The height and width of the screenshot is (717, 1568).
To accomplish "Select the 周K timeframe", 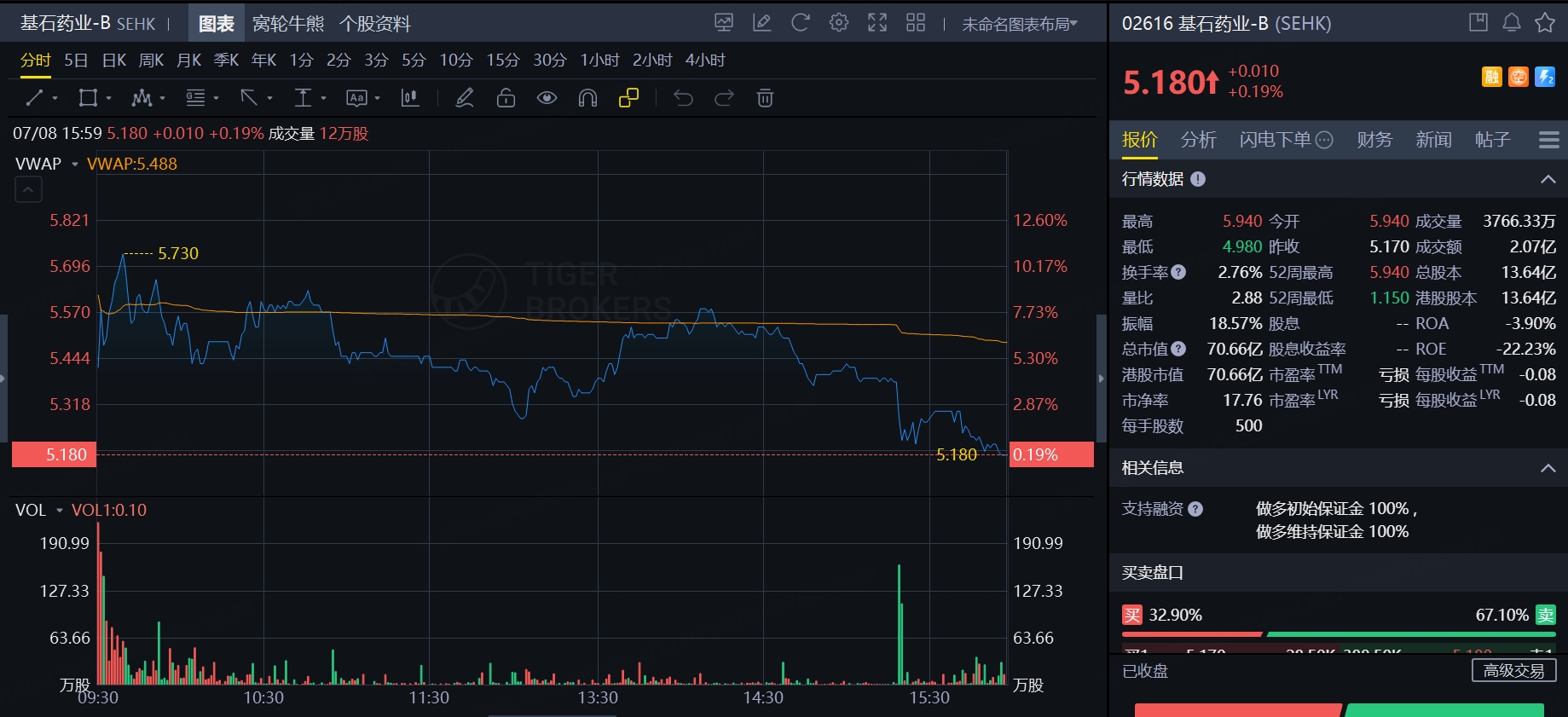I will (x=151, y=61).
